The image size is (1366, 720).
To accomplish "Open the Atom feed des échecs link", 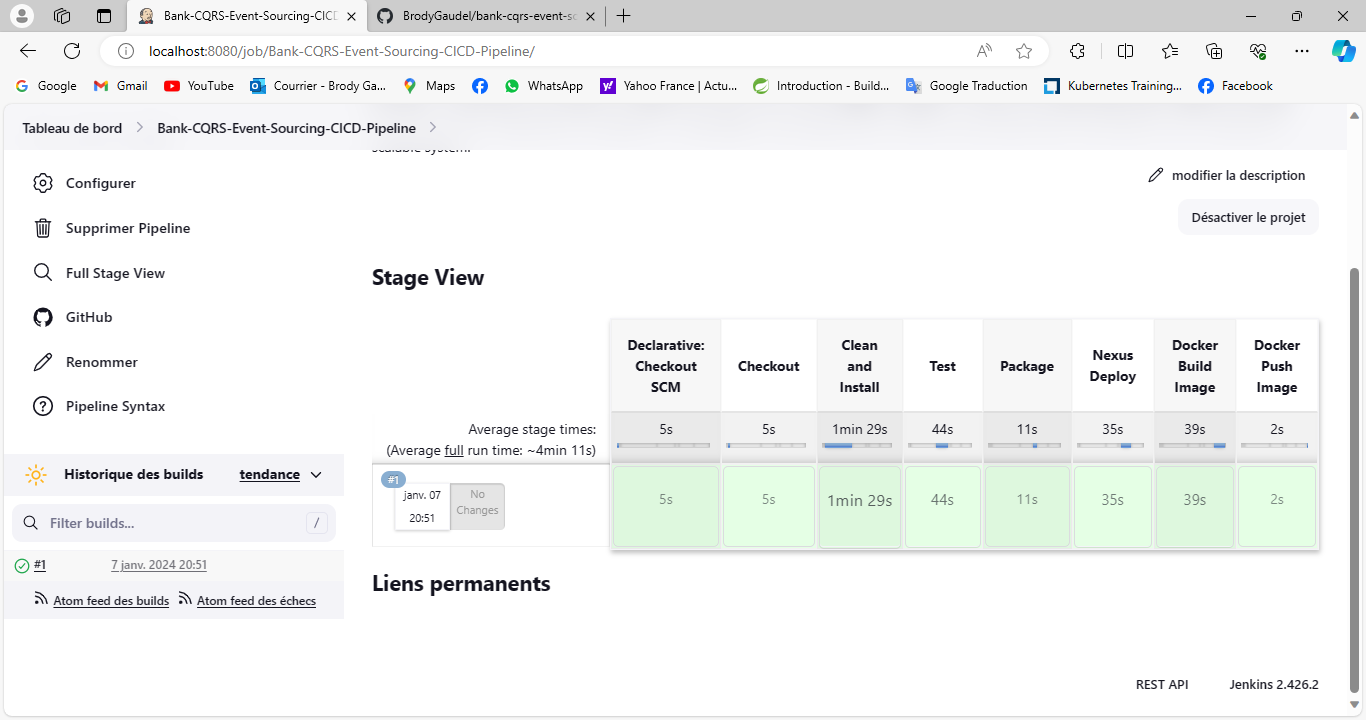I will point(256,601).
